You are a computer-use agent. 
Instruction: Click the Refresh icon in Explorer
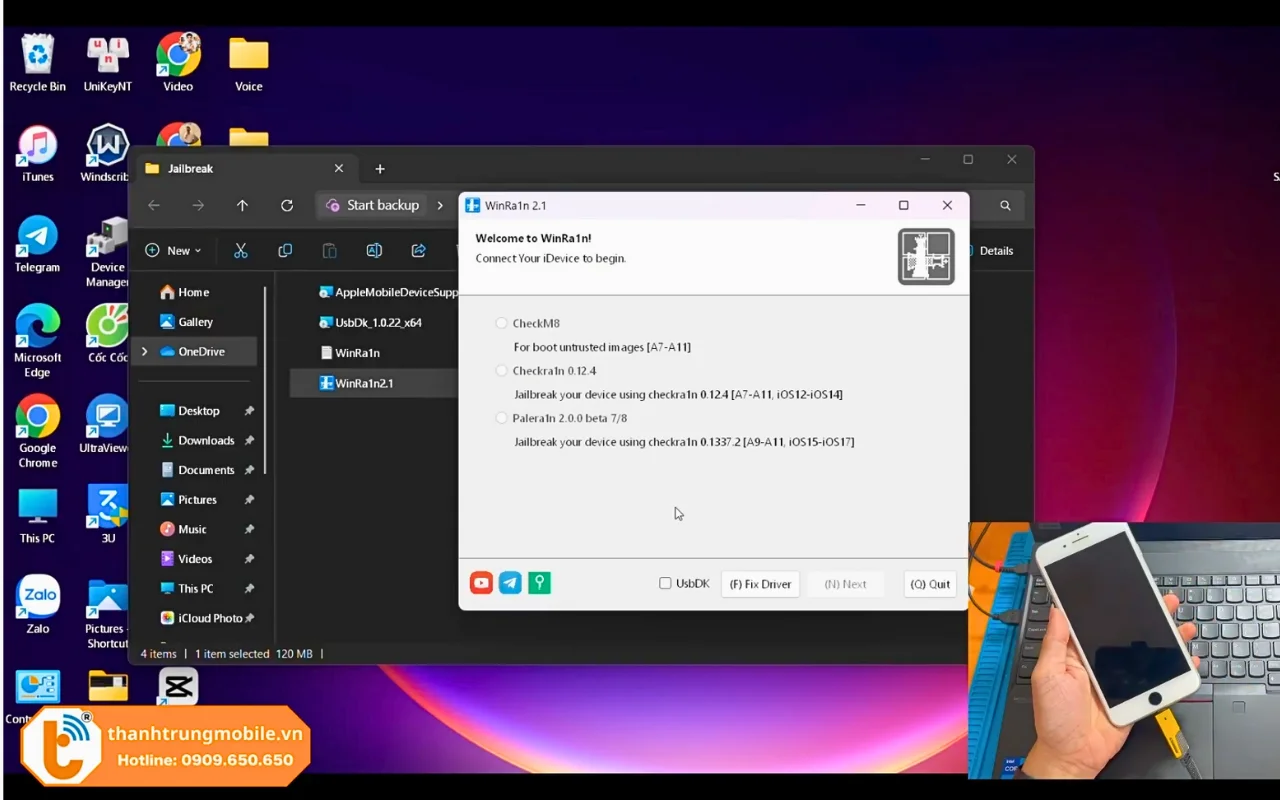click(x=287, y=205)
